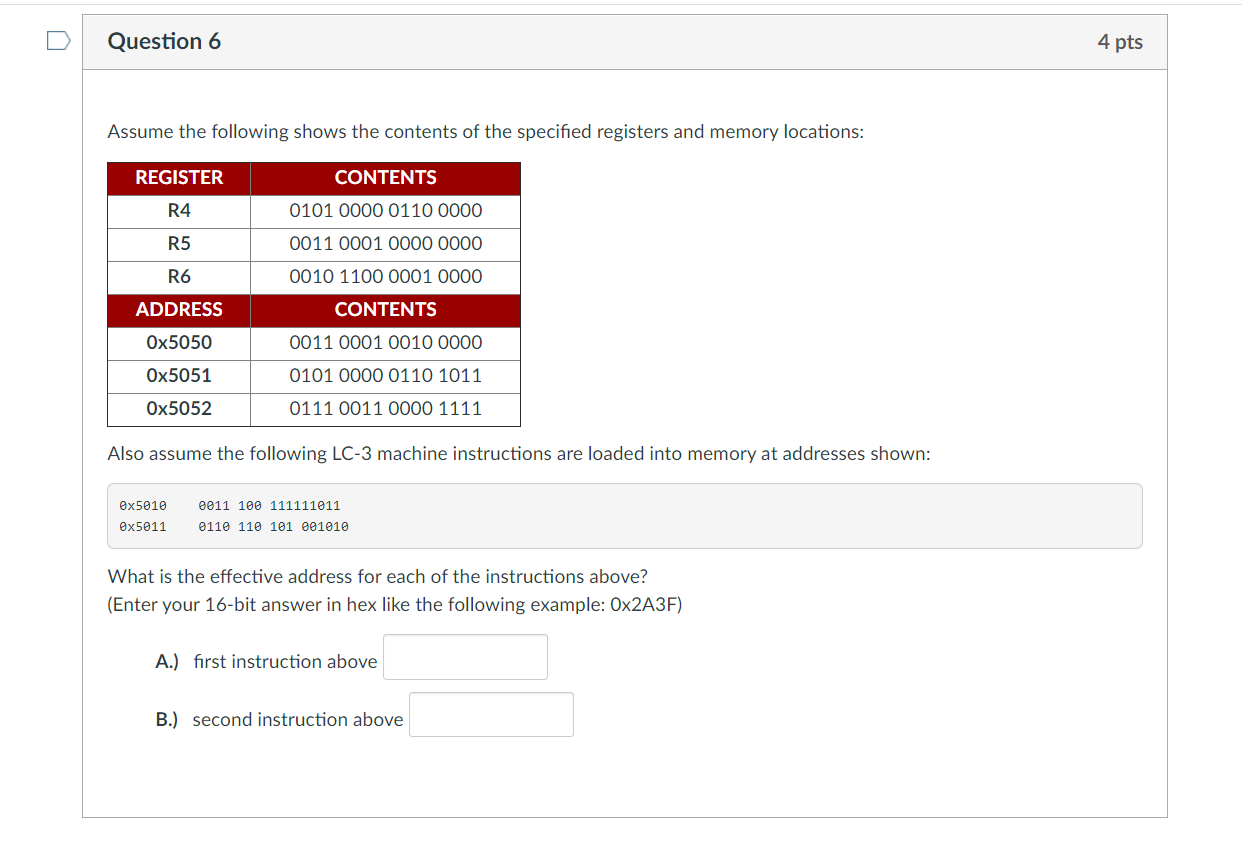The image size is (1242, 850).
Task: Click the R4 register cell
Action: [x=179, y=211]
